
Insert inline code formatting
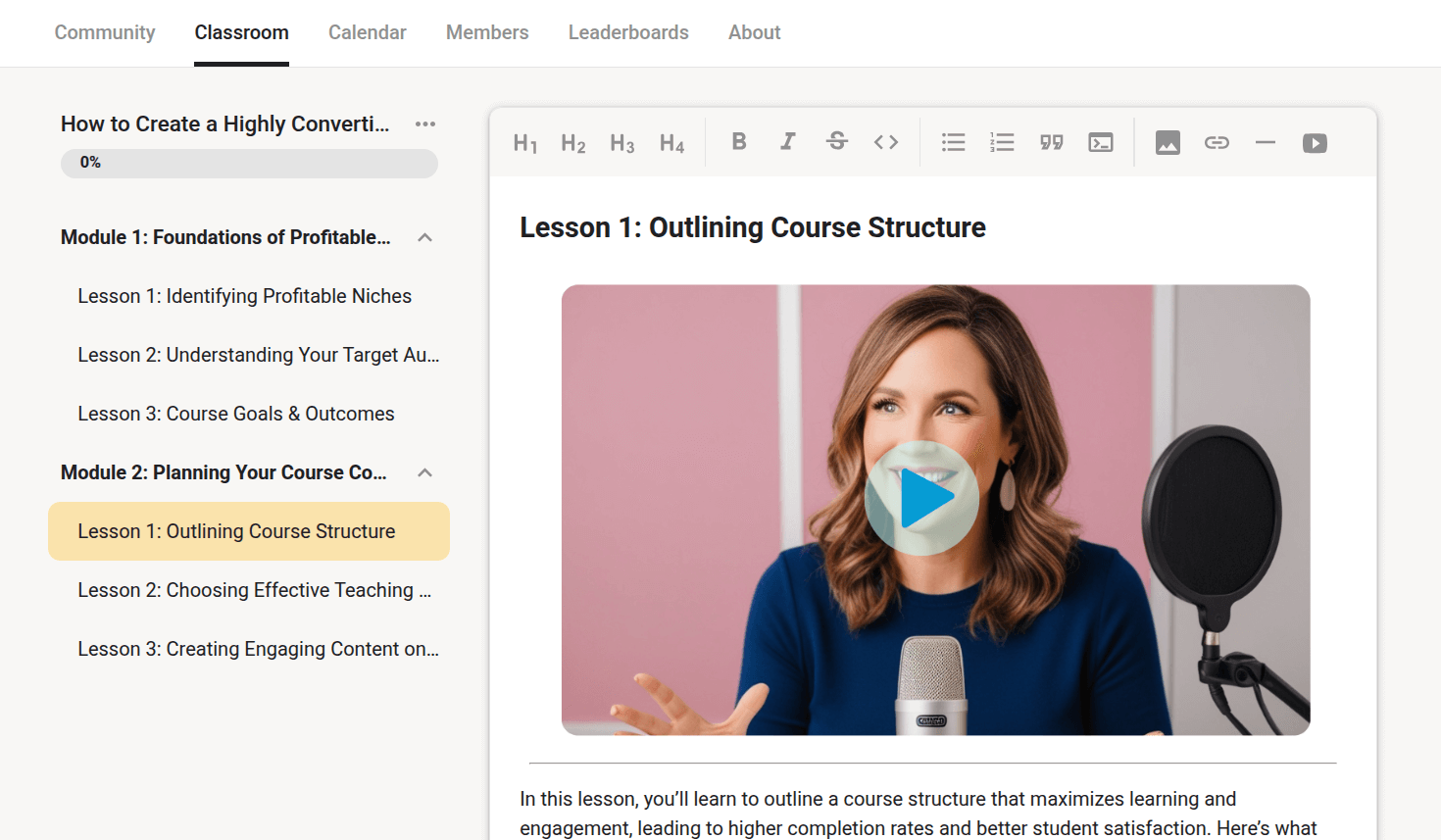tap(886, 142)
